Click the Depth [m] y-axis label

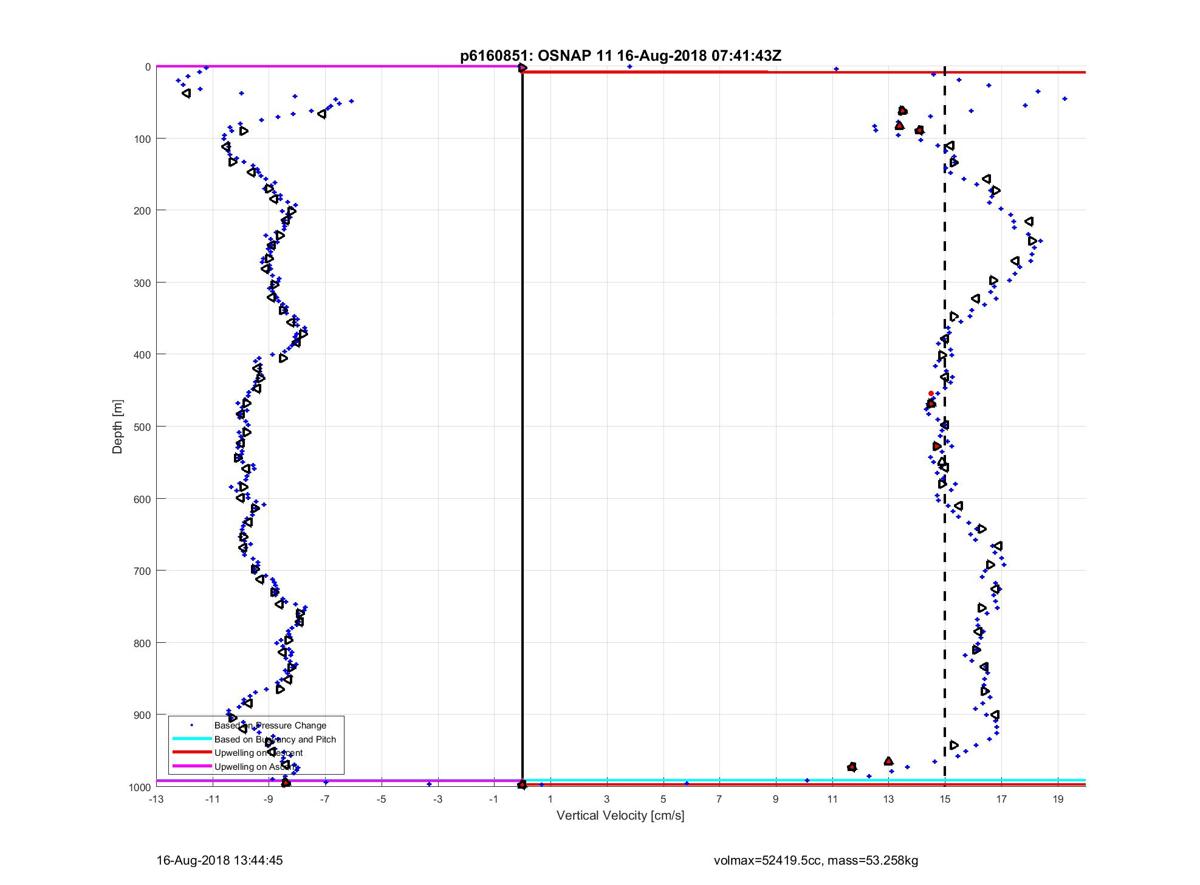pyautogui.click(x=118, y=427)
